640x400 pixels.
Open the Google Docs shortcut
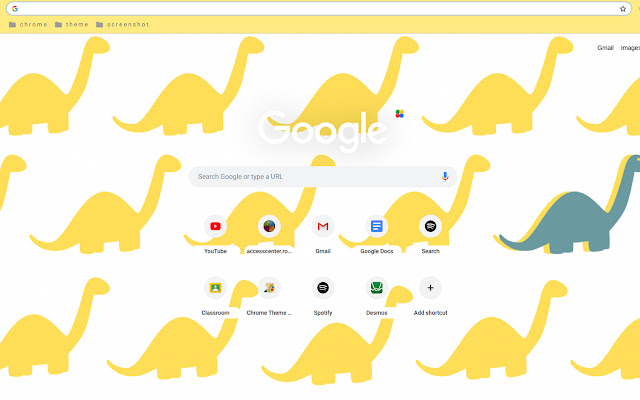point(376,226)
